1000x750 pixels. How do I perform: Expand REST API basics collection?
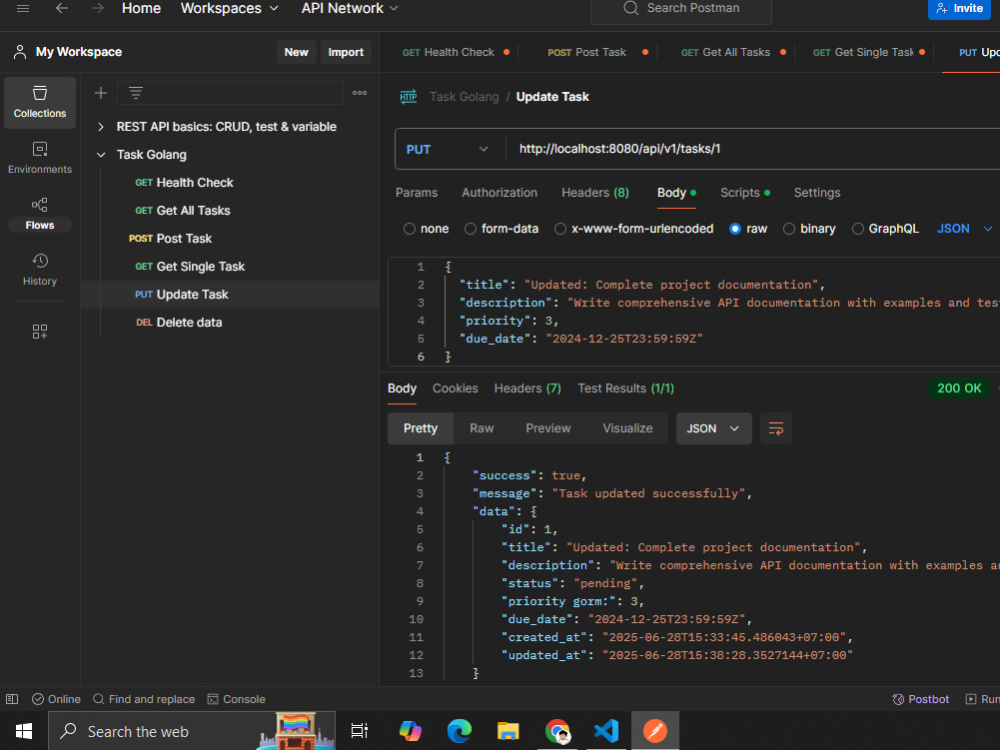(101, 127)
